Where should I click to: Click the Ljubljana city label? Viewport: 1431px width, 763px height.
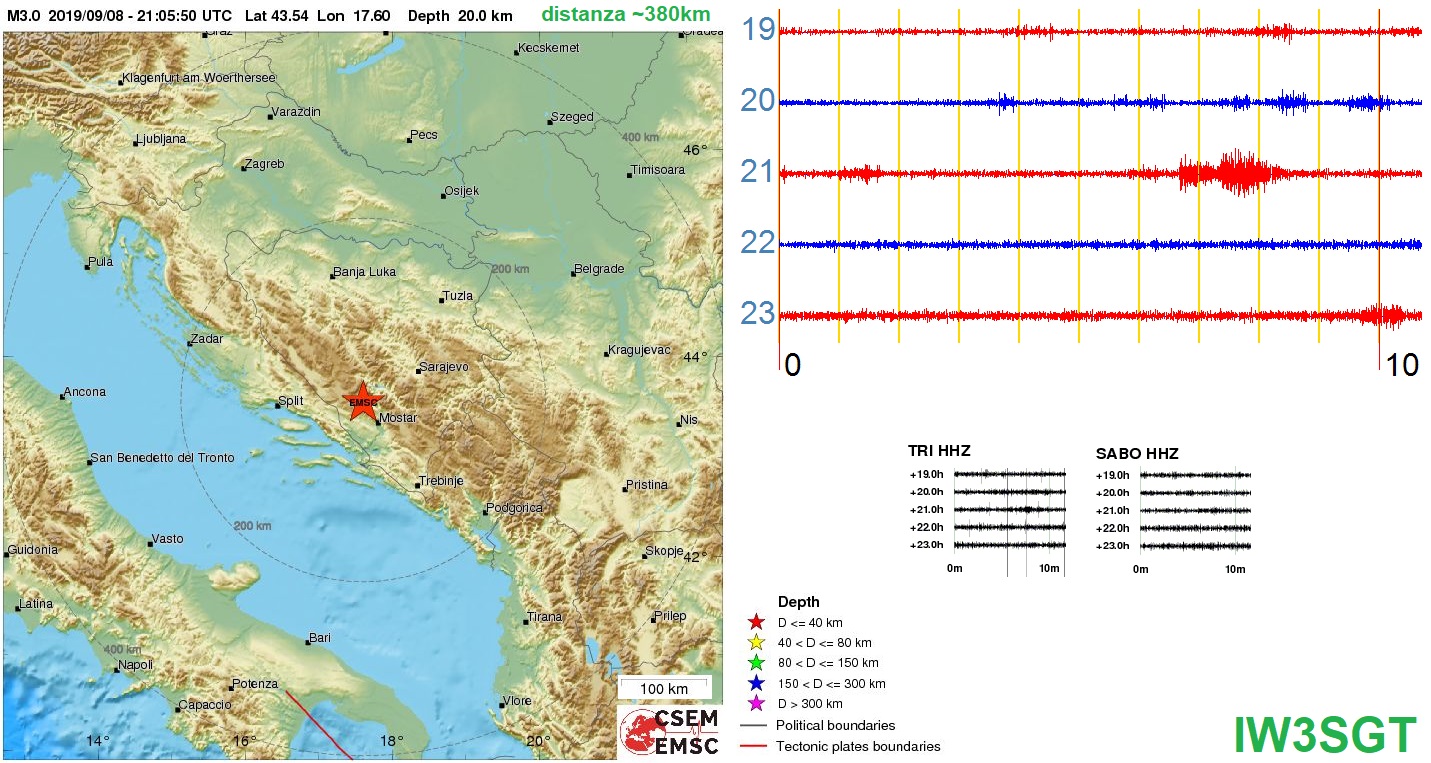click(160, 140)
